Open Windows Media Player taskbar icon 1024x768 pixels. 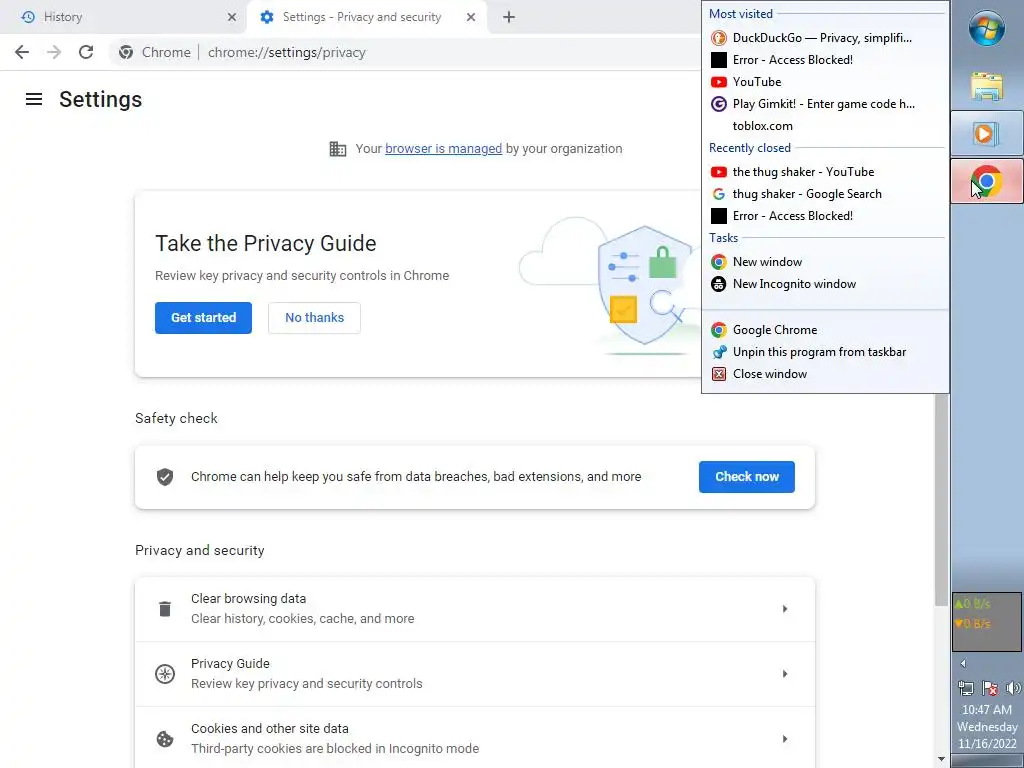coord(987,134)
